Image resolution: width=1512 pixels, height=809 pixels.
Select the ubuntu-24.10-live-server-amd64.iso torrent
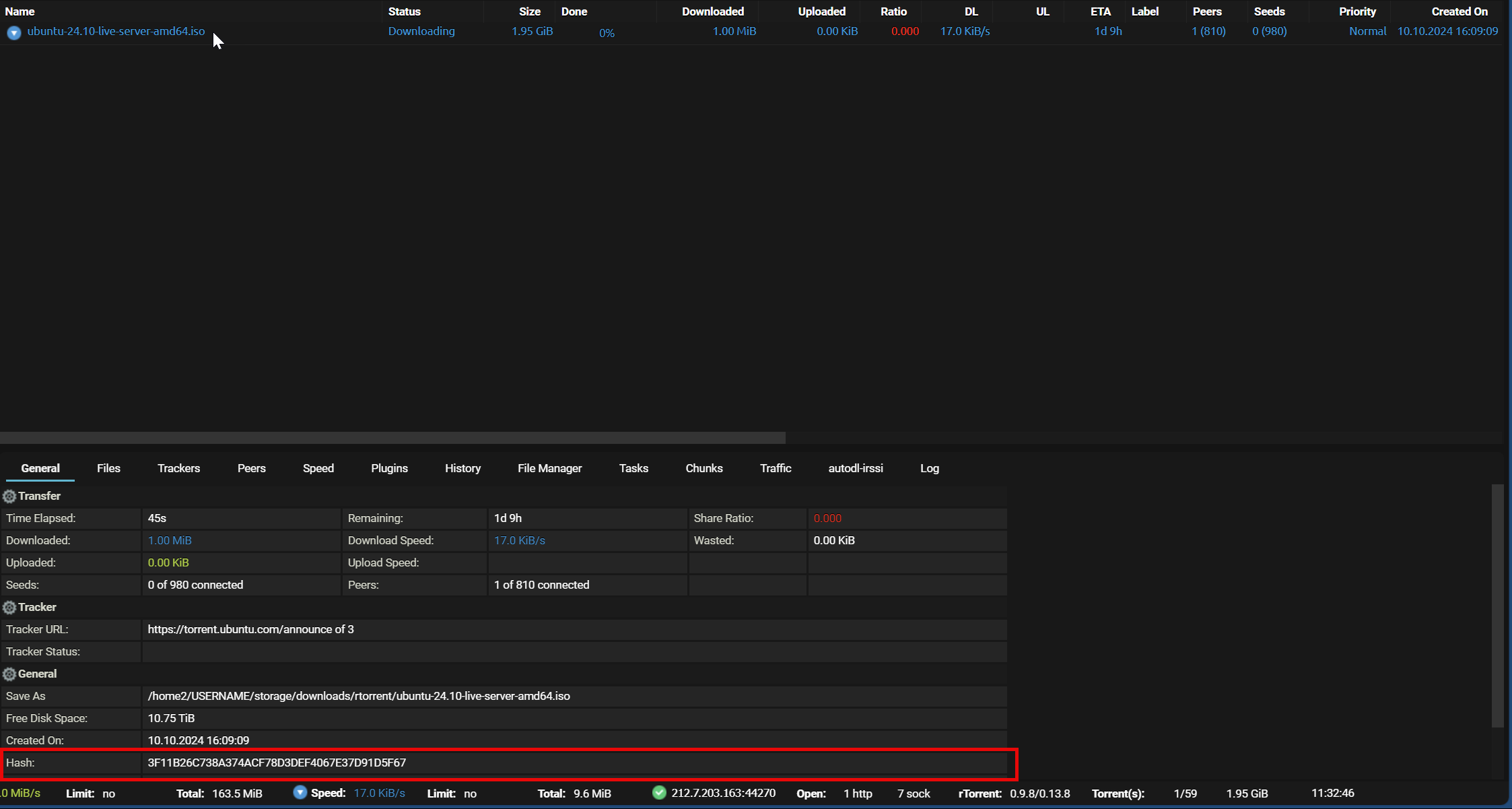(x=116, y=32)
